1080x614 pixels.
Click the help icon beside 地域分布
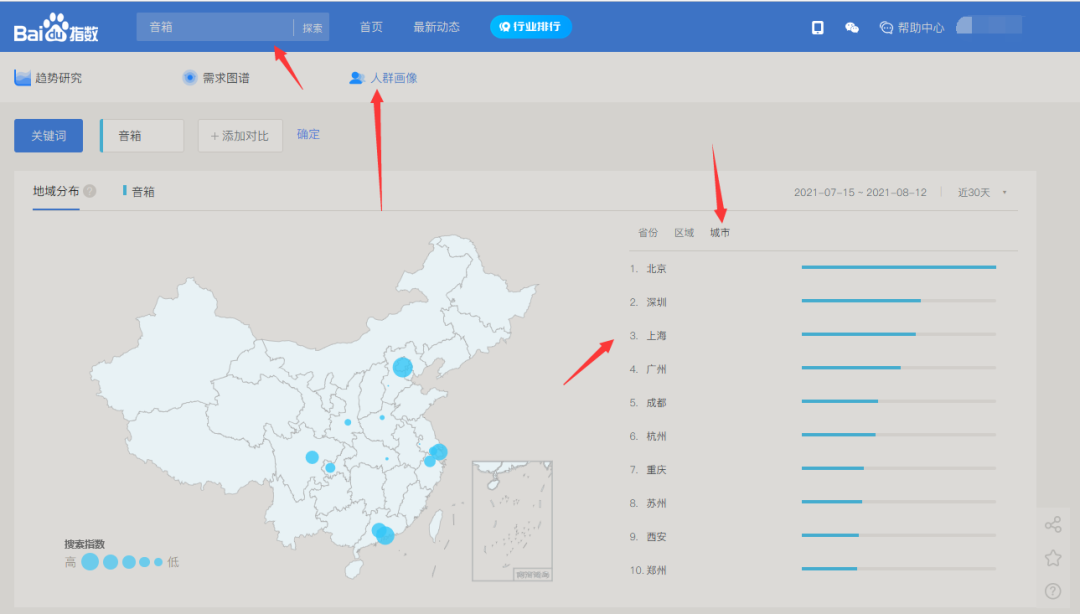click(x=91, y=191)
